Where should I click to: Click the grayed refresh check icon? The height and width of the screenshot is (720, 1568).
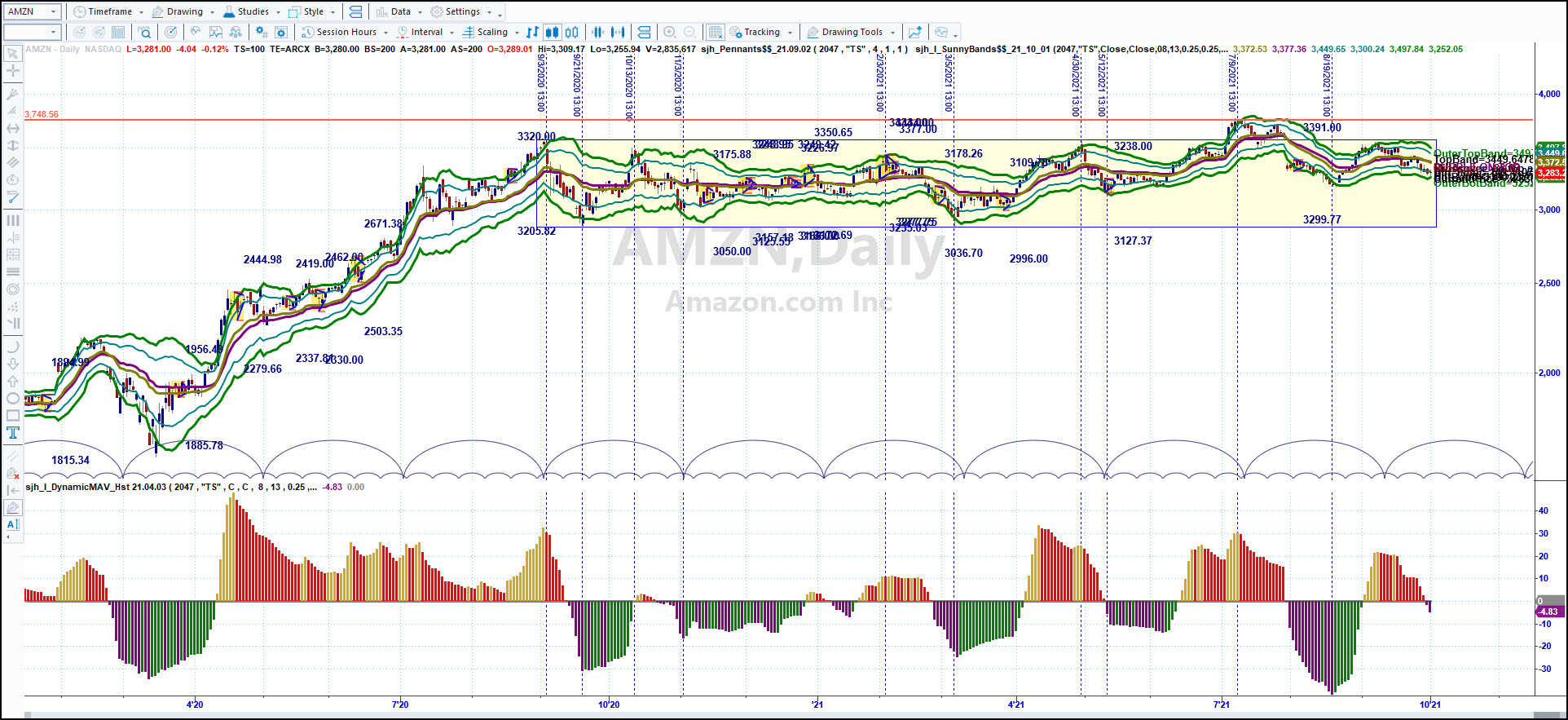click(x=79, y=32)
